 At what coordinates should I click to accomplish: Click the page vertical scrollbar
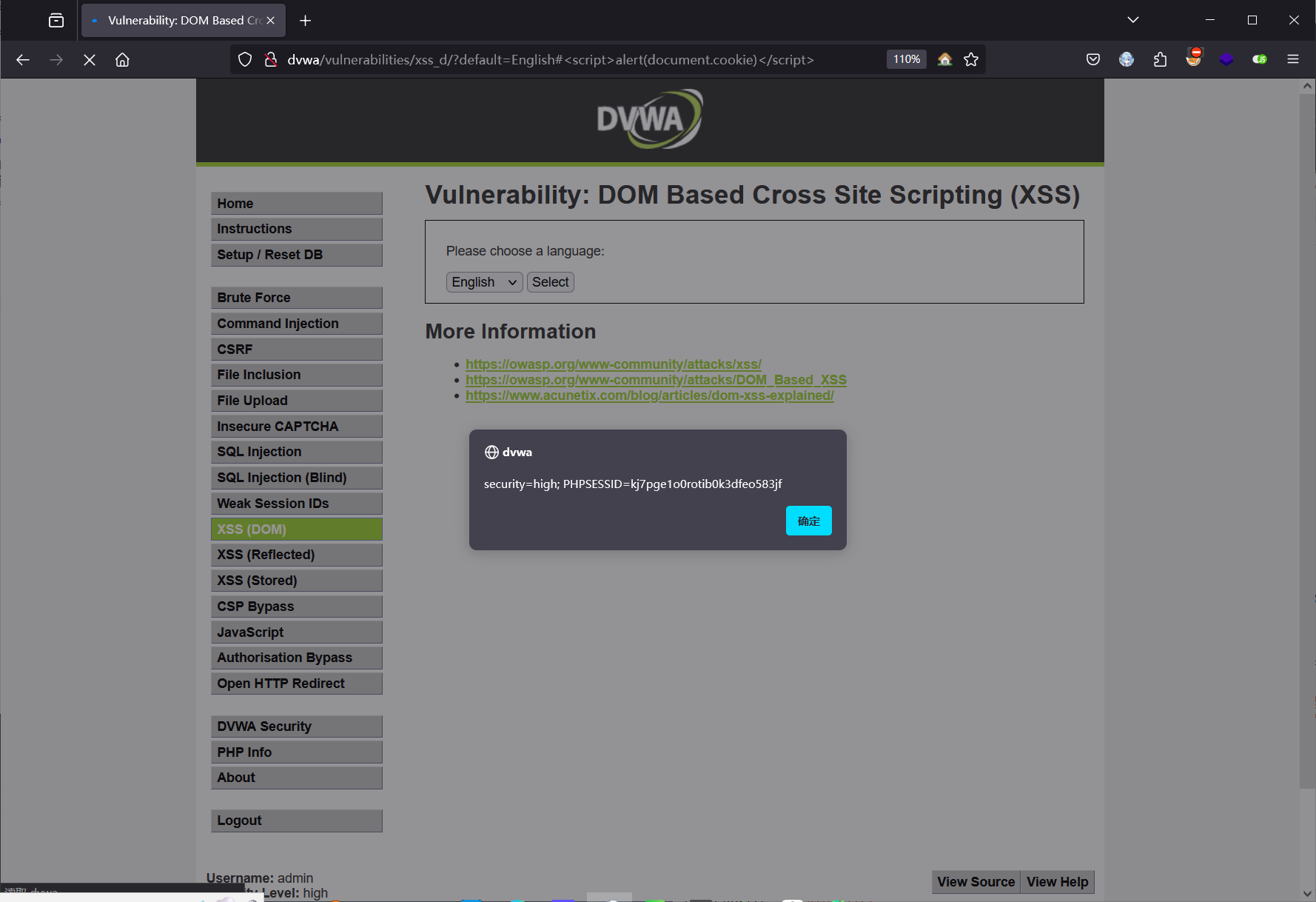[1307, 441]
